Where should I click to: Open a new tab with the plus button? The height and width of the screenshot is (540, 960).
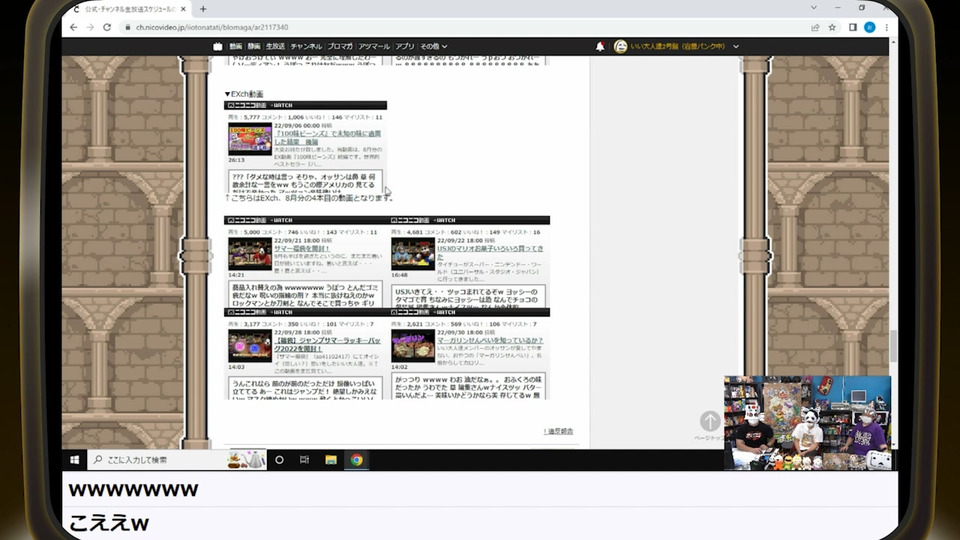[203, 9]
